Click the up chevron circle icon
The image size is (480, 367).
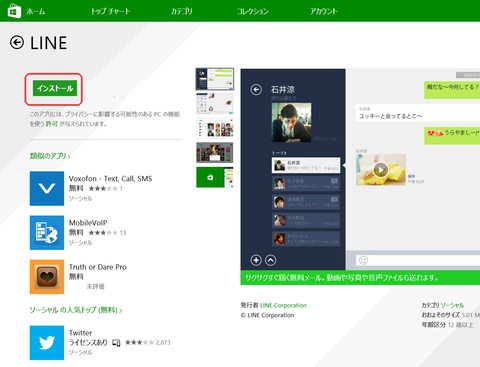click(x=270, y=260)
